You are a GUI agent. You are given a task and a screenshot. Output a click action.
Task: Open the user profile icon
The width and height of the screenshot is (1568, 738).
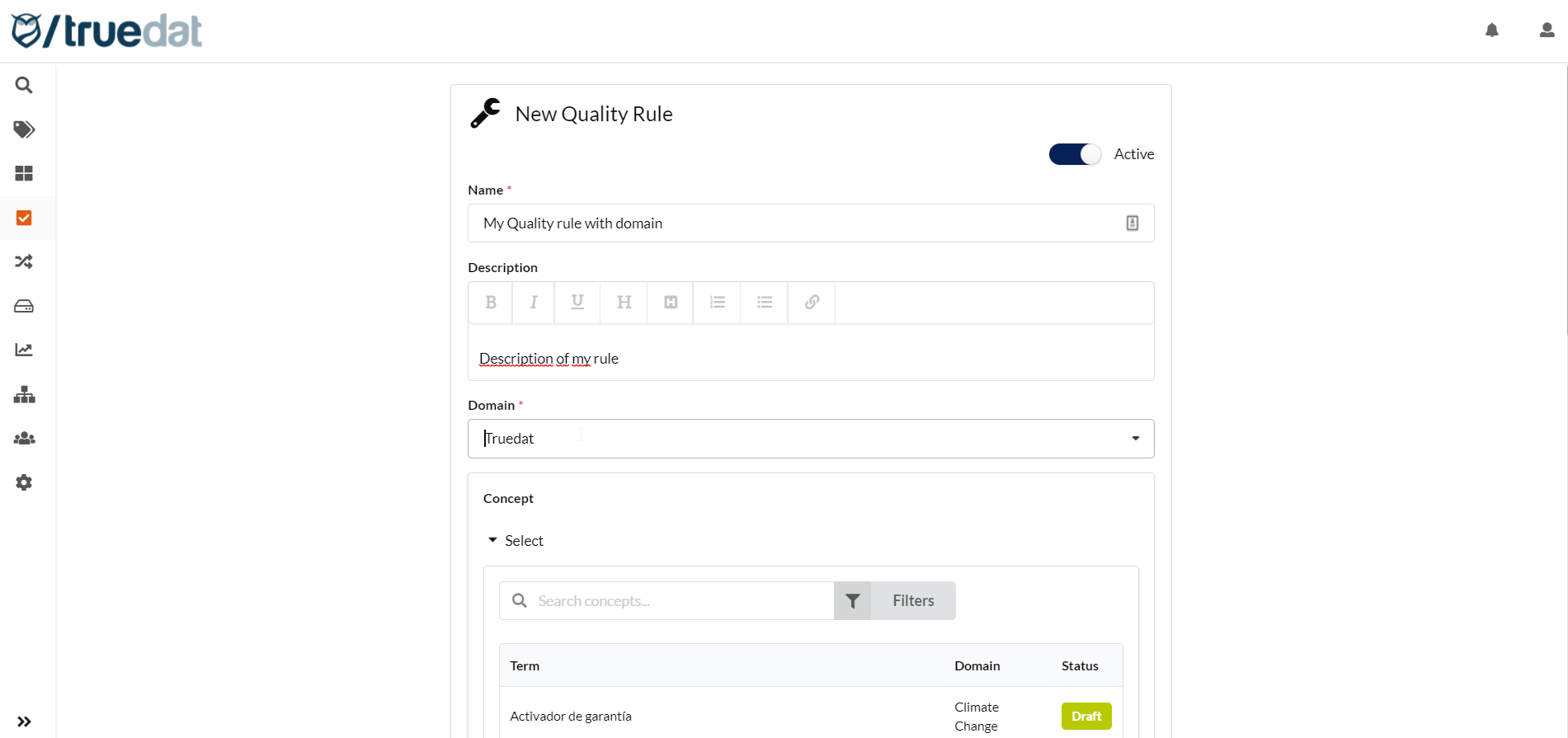[x=1547, y=31]
